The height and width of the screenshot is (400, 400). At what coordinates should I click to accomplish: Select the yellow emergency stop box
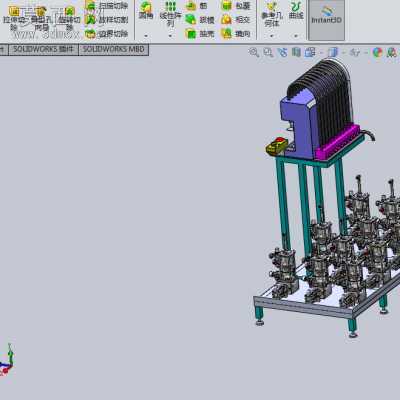pyautogui.click(x=277, y=146)
